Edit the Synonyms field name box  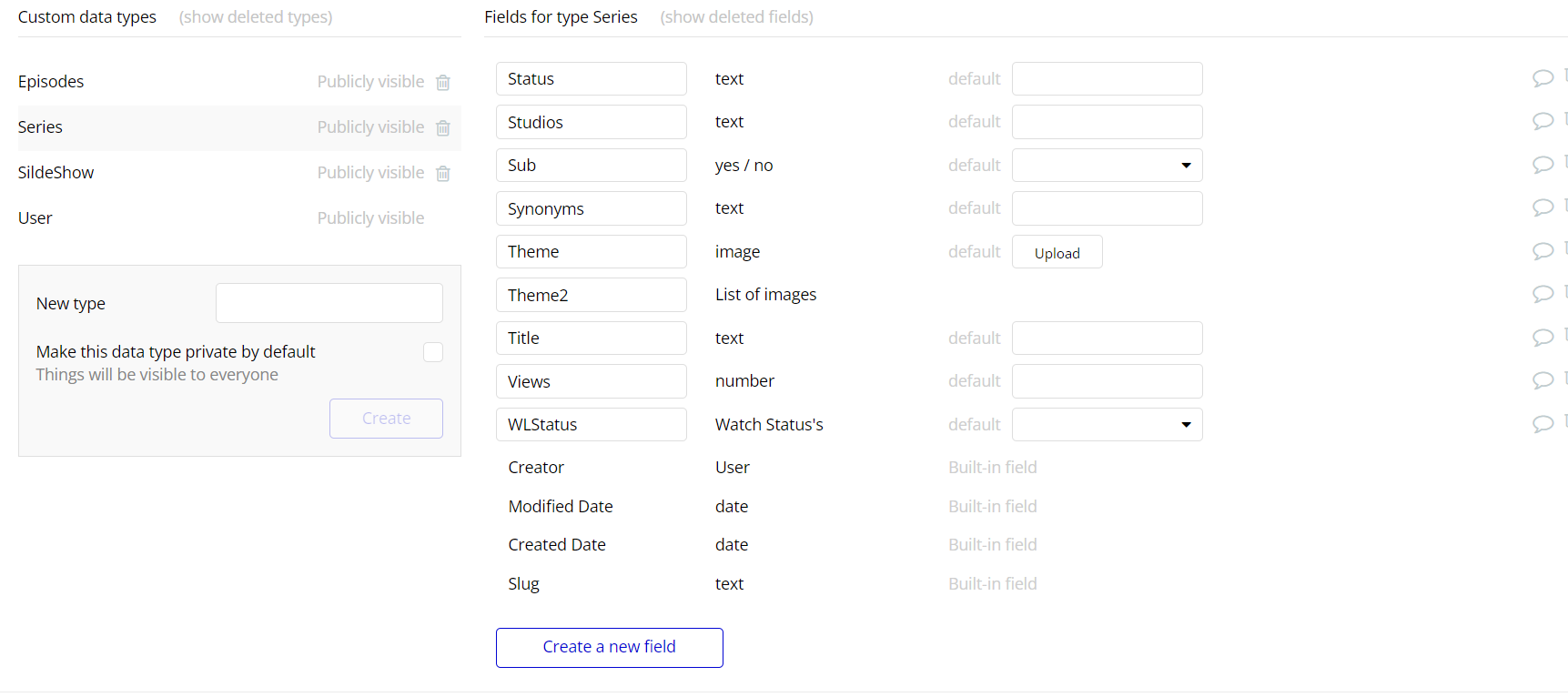592,208
